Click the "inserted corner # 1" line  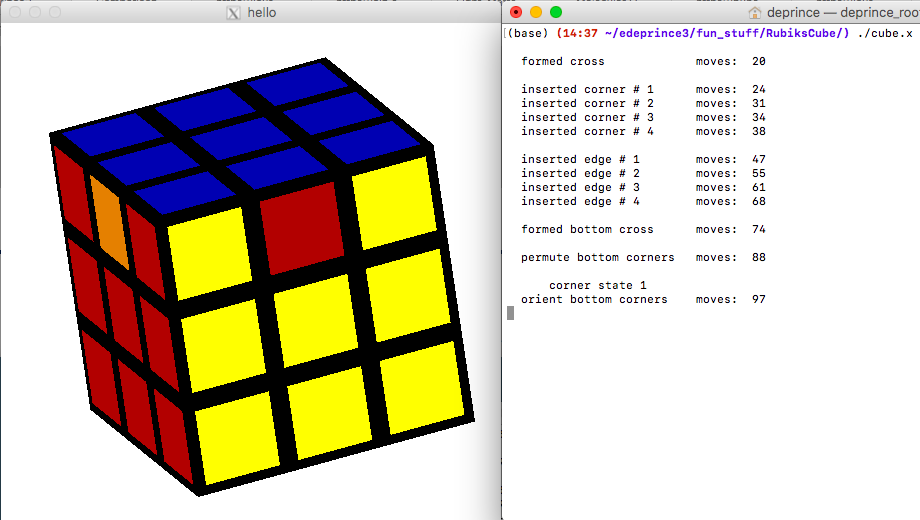(x=587, y=89)
